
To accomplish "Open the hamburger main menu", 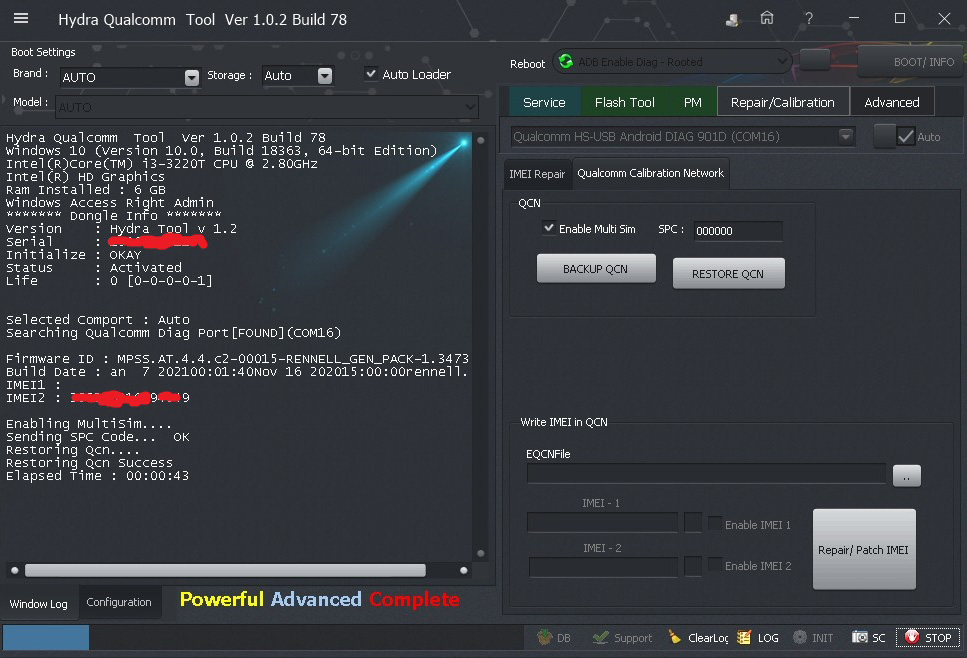I will coord(21,19).
